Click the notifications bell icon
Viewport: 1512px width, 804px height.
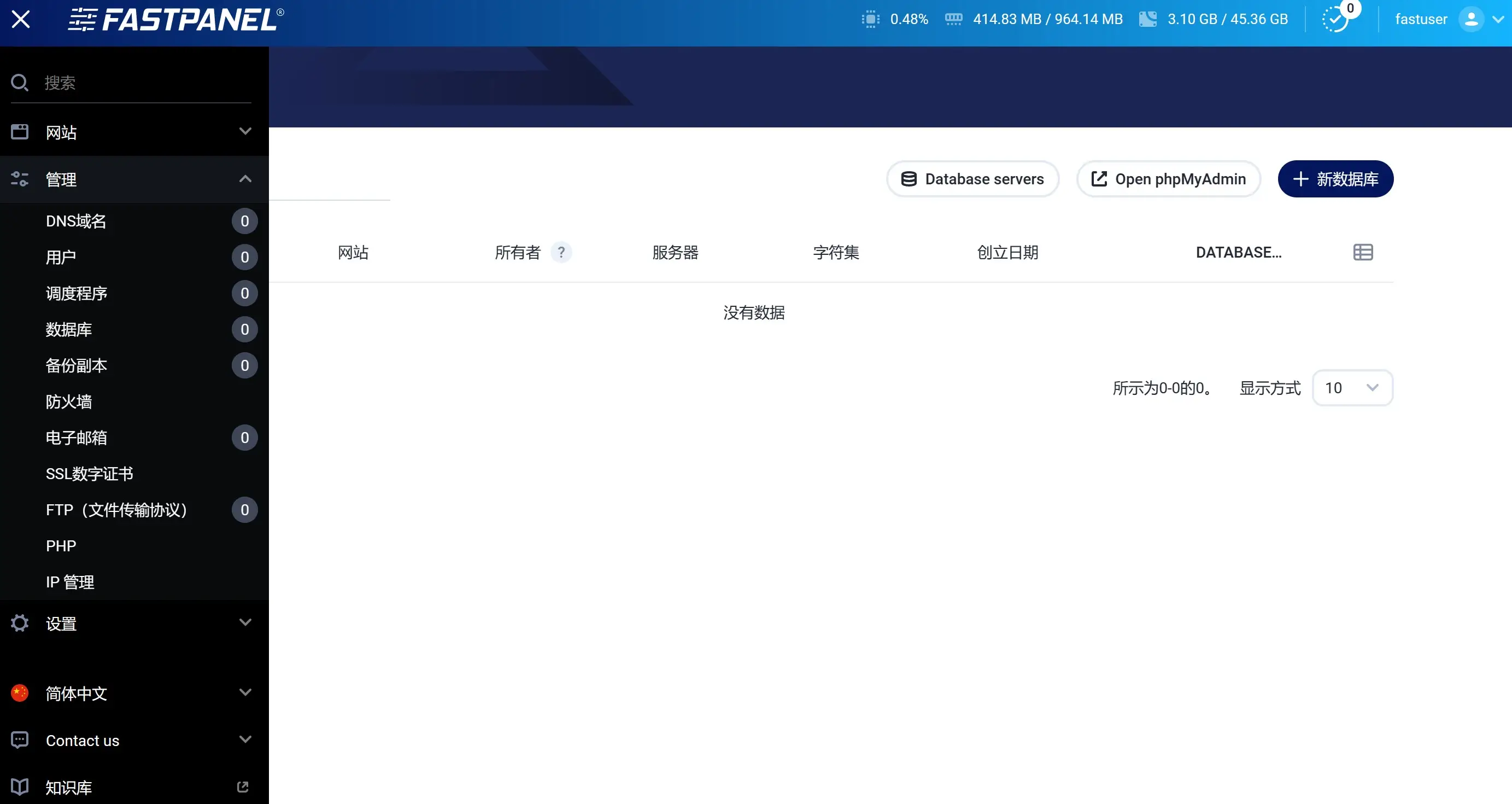[1337, 18]
